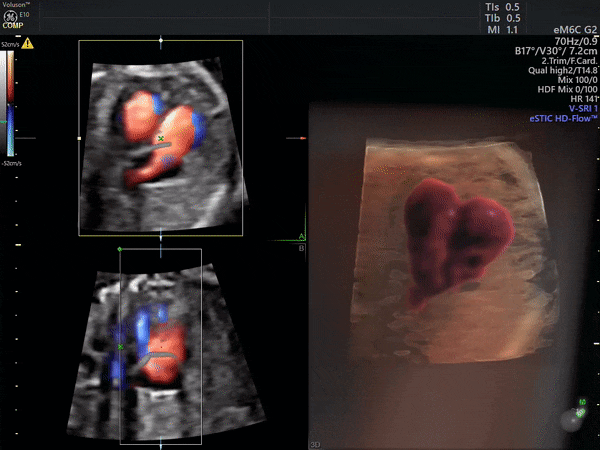Click the 'HDF Mix 0/100' text
Screen dimensions: 600x450
[567, 90]
